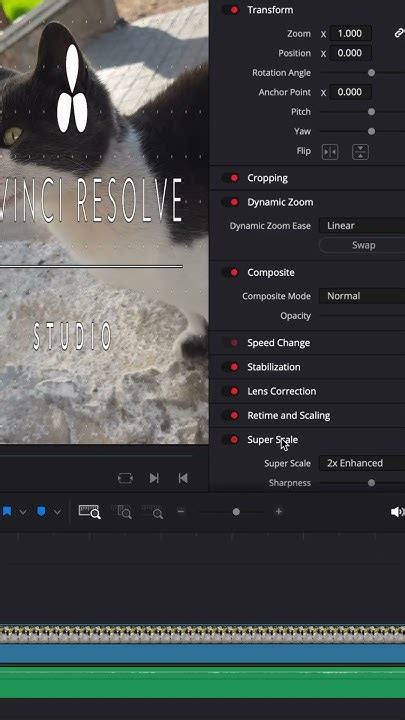
Task: Click the Yaw slider handle
Action: click(x=371, y=131)
